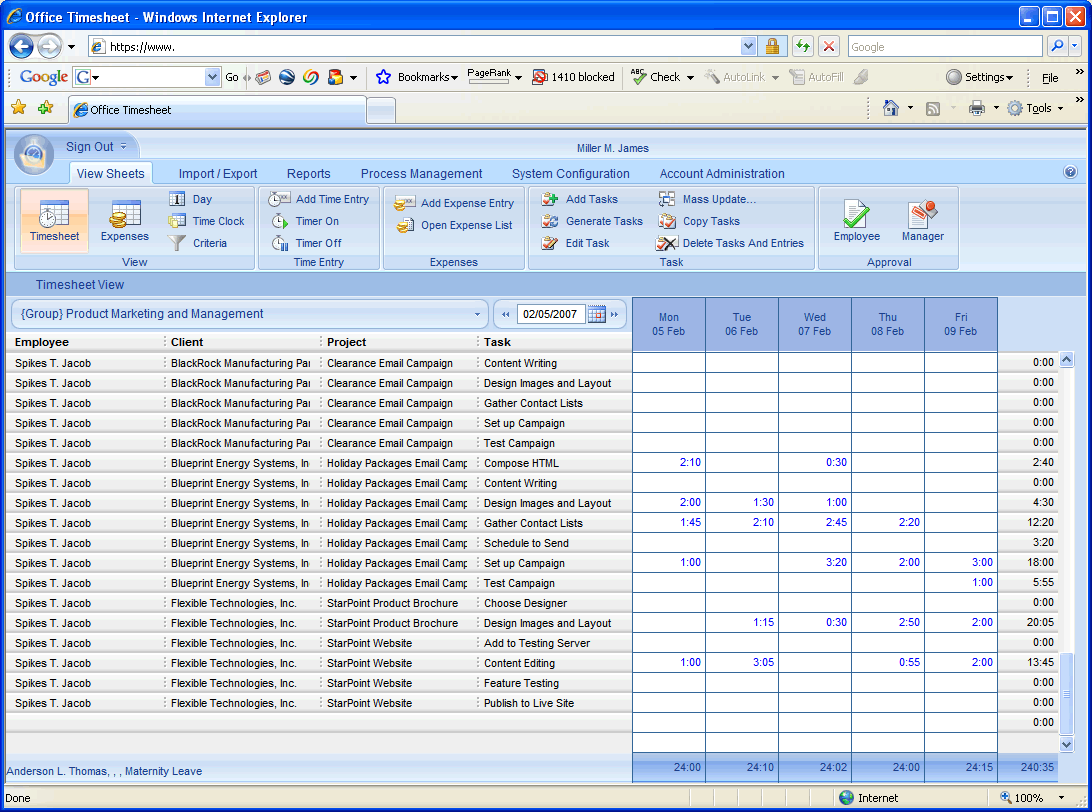Expand the browser zoom level dropdown
This screenshot has height=812, width=1092.
coord(1061,798)
